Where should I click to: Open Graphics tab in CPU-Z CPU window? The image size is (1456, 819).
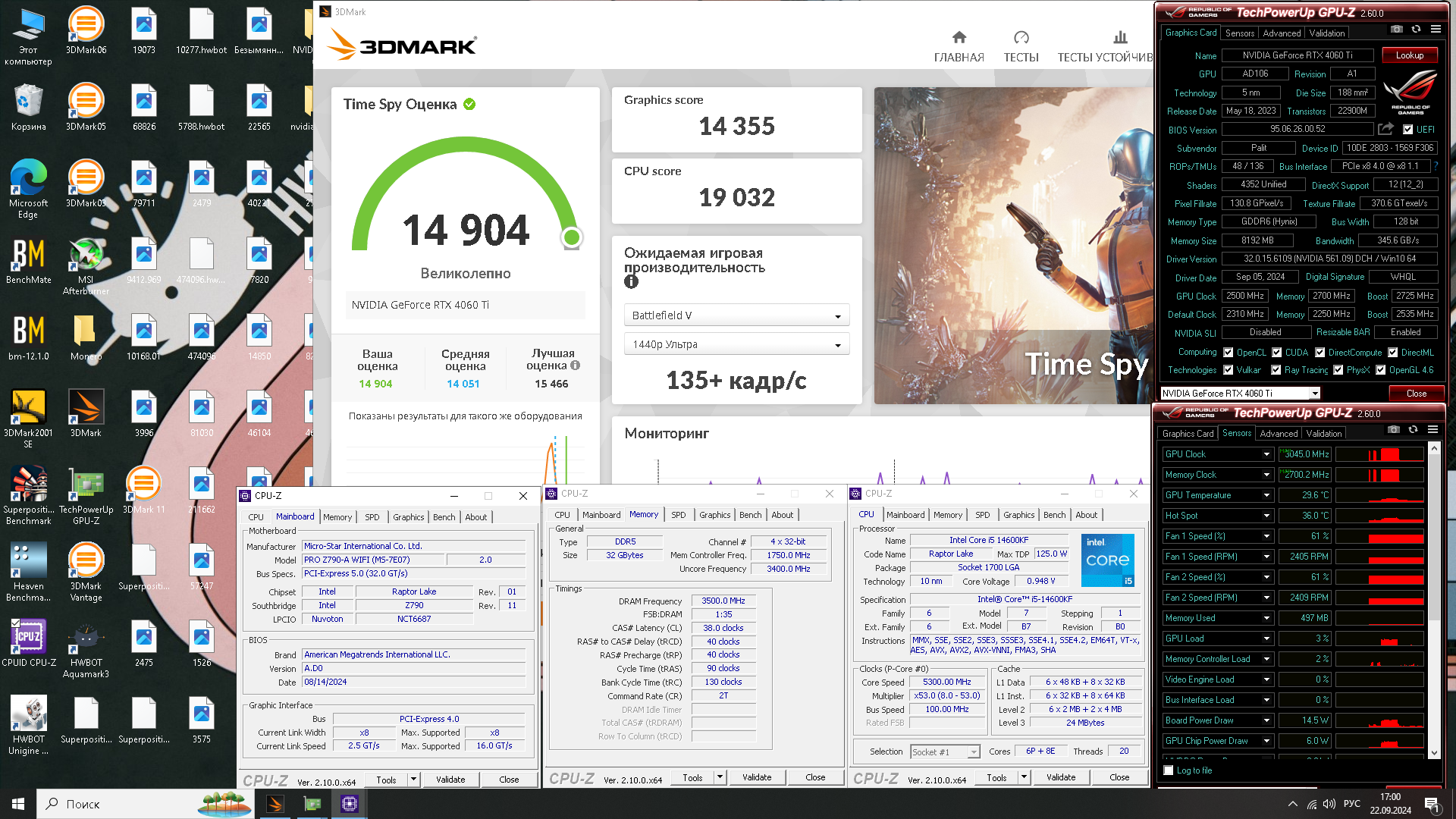pyautogui.click(x=1018, y=515)
